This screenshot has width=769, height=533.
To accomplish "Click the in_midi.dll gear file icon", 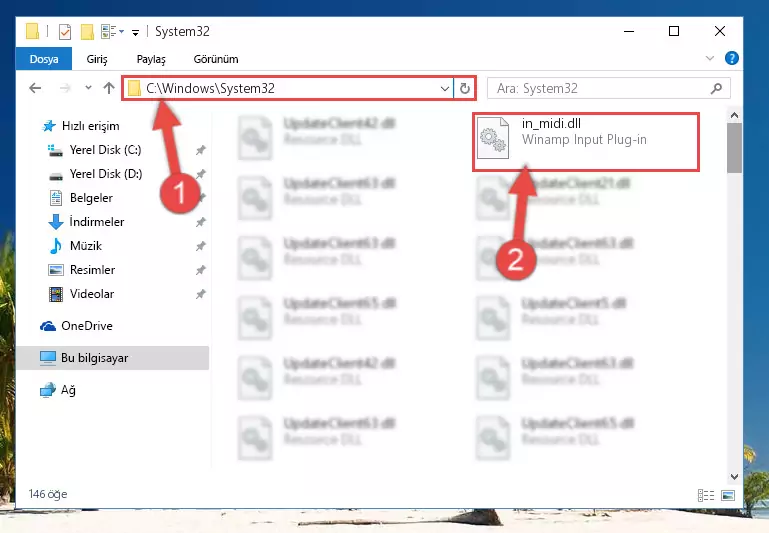I will point(493,138).
